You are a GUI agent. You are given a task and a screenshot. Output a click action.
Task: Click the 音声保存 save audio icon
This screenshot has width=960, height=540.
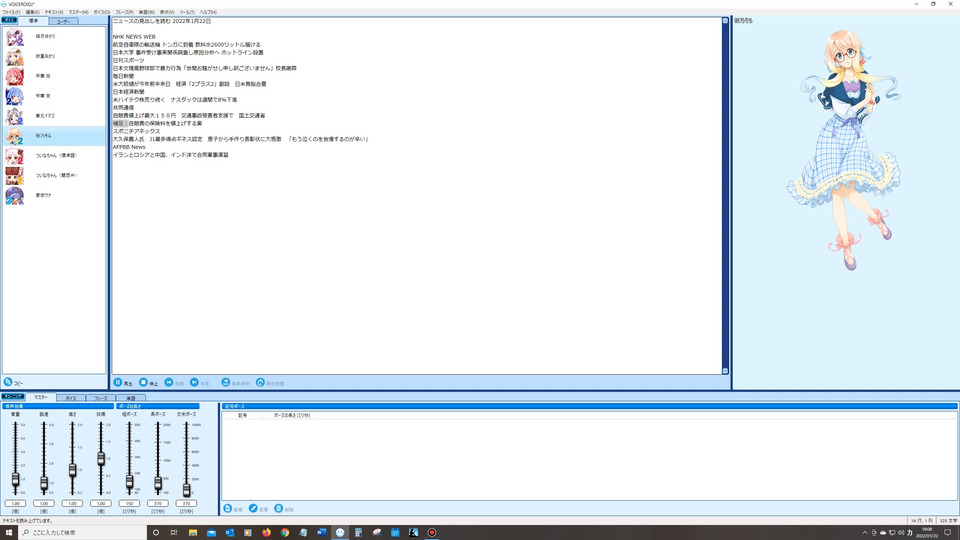pyautogui.click(x=225, y=383)
